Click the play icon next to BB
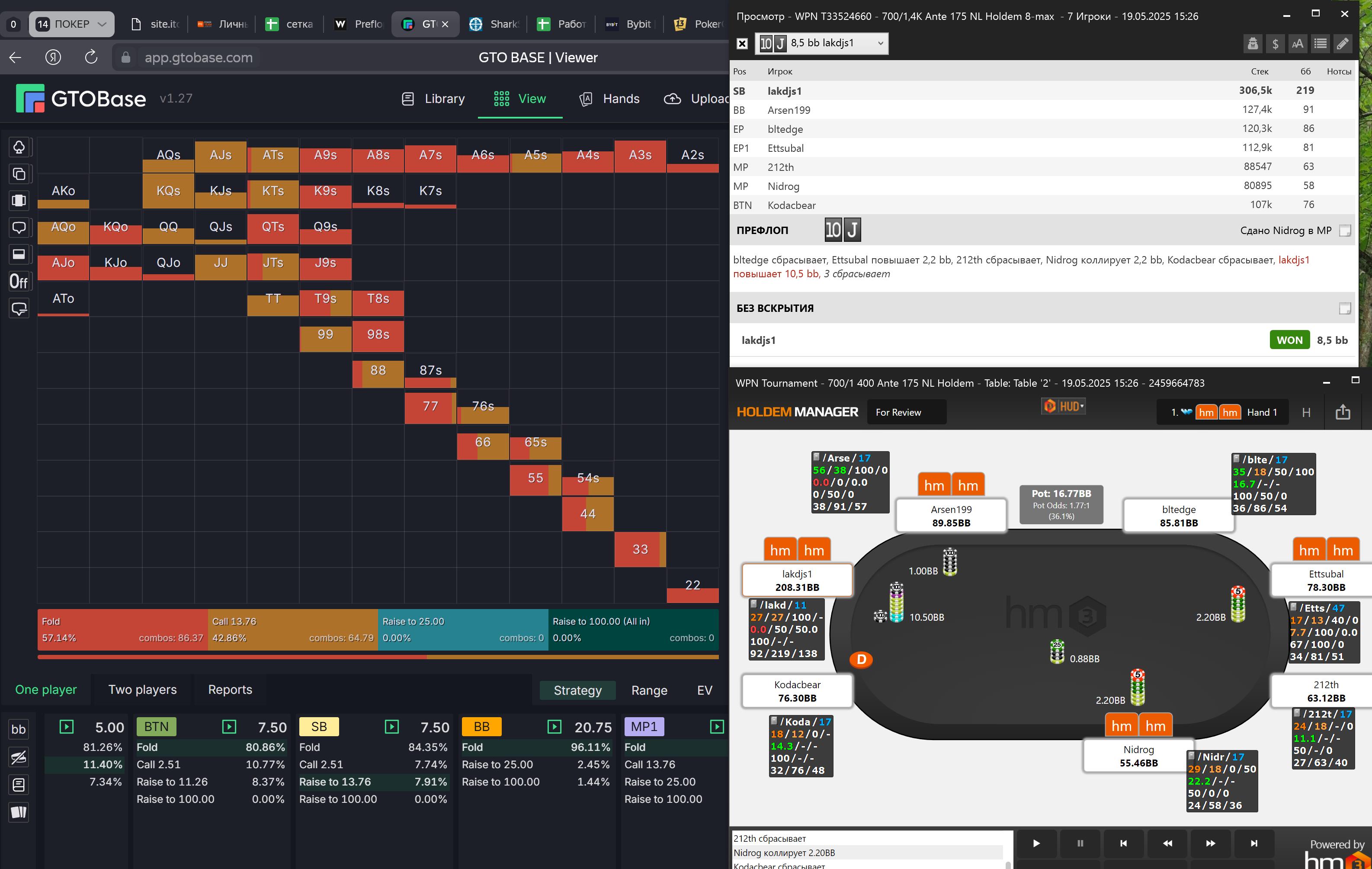The image size is (1372, 869). 555,727
